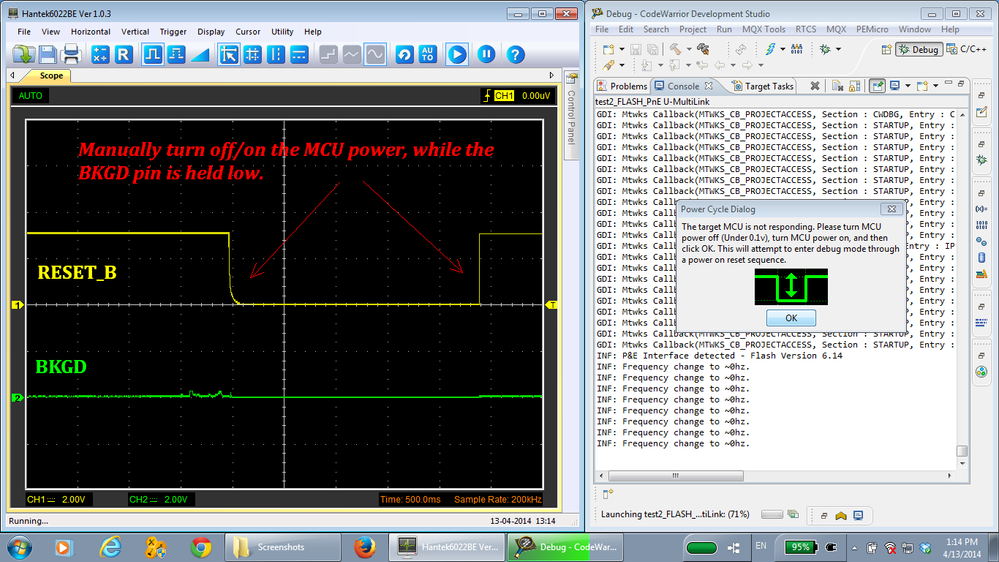
Task: Open file icon in Hantek toolbar
Action: (x=24, y=55)
